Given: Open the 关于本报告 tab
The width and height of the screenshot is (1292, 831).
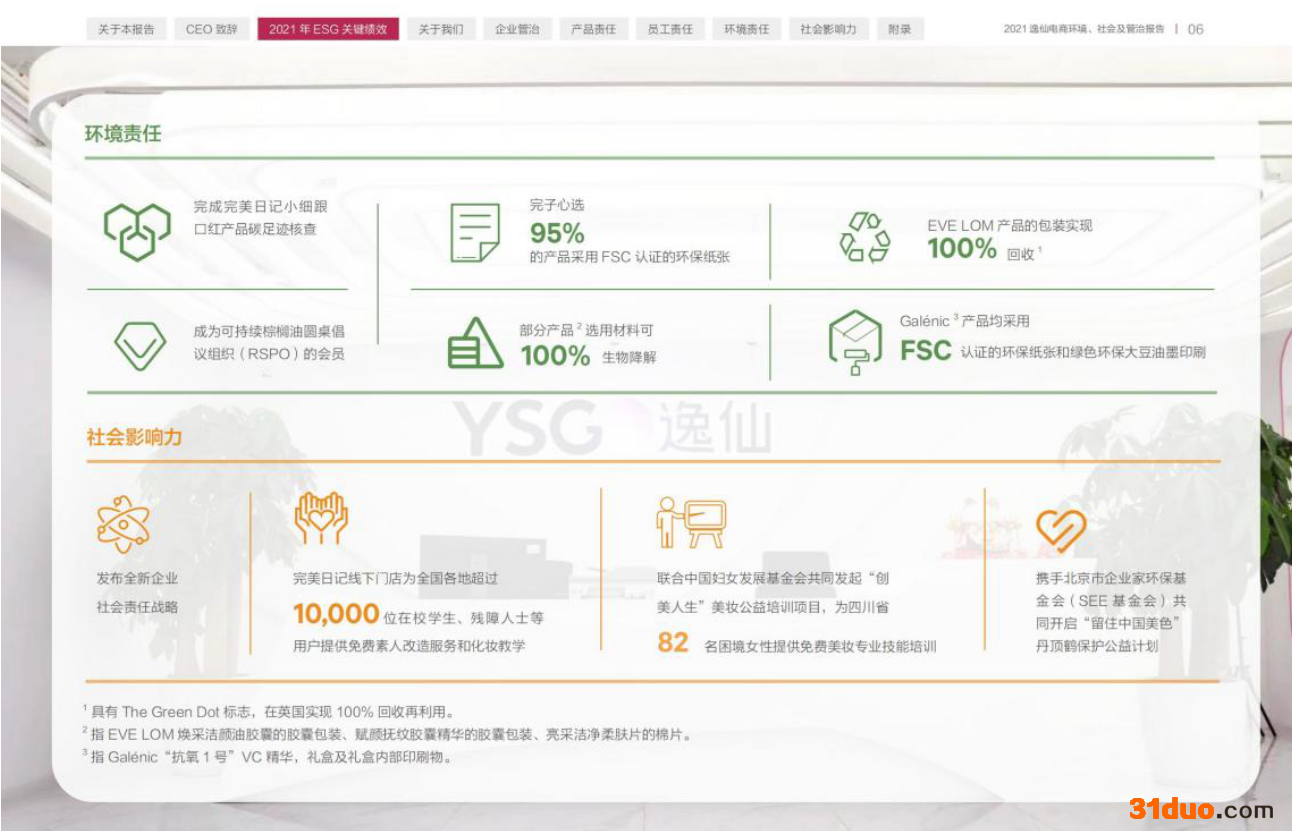Looking at the screenshot, I should tap(126, 29).
